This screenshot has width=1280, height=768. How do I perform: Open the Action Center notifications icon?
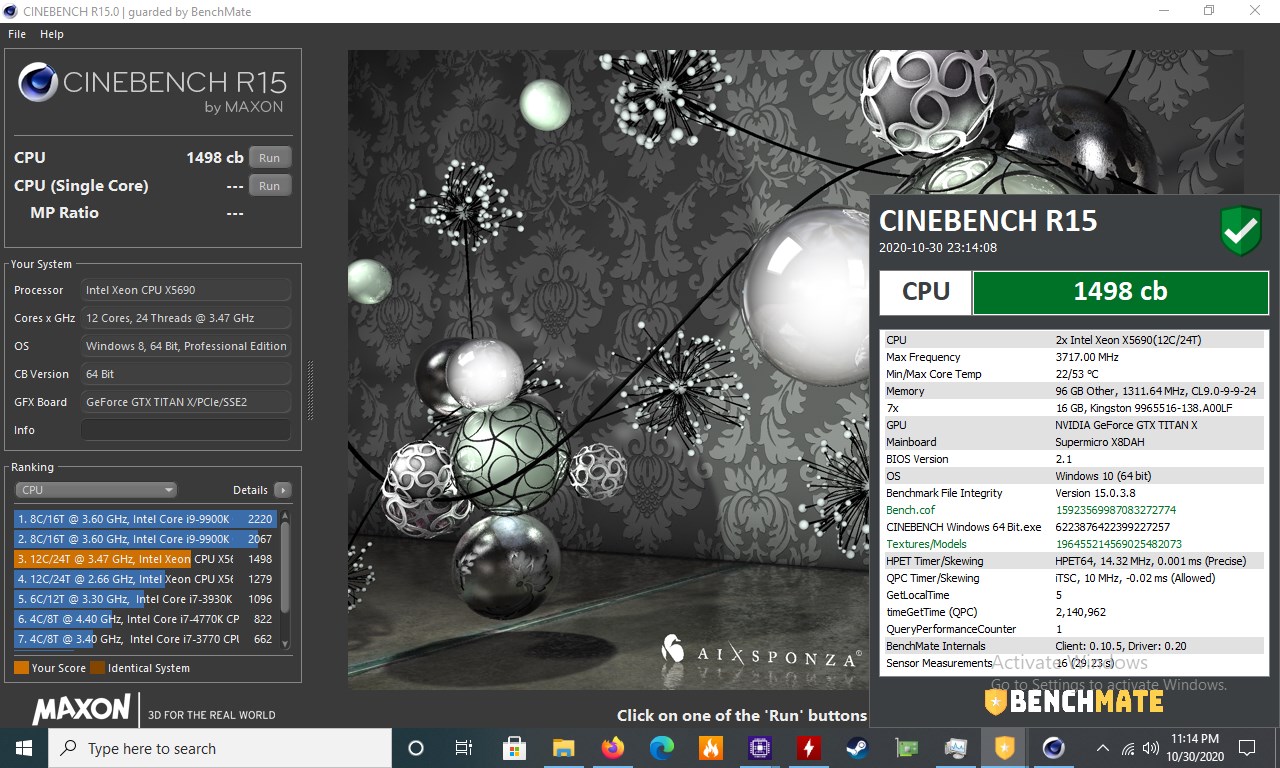tap(1247, 748)
